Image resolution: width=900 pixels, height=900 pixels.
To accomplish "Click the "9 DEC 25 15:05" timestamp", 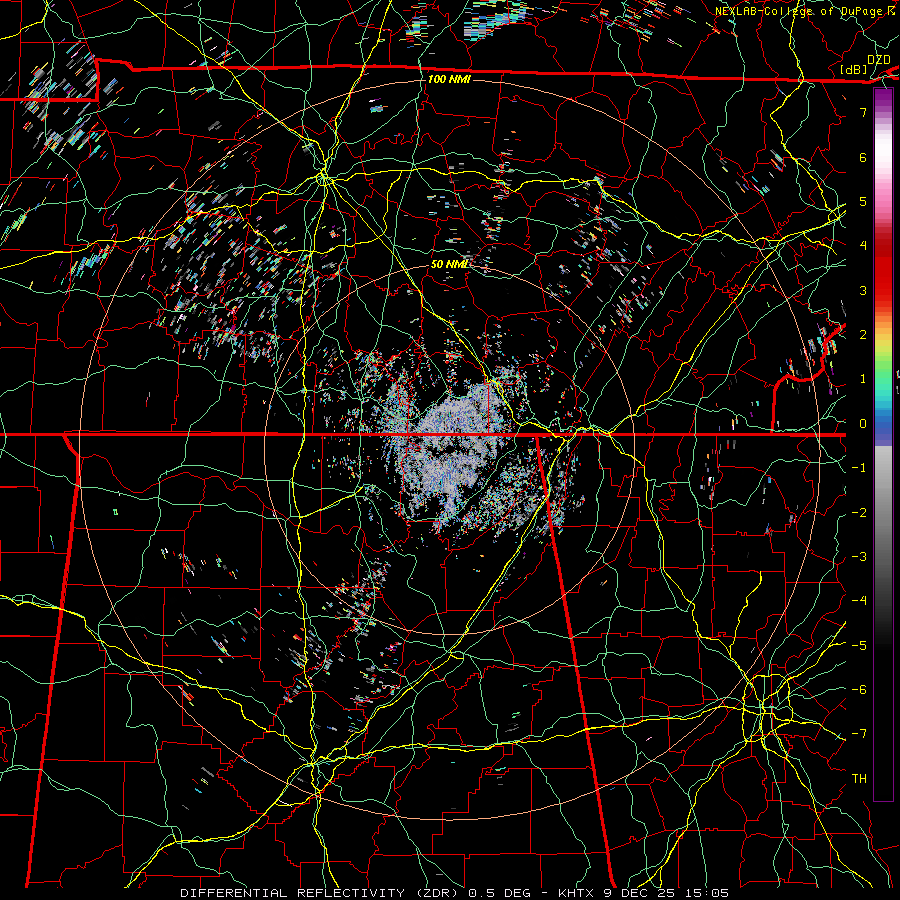I will pyautogui.click(x=668, y=893).
